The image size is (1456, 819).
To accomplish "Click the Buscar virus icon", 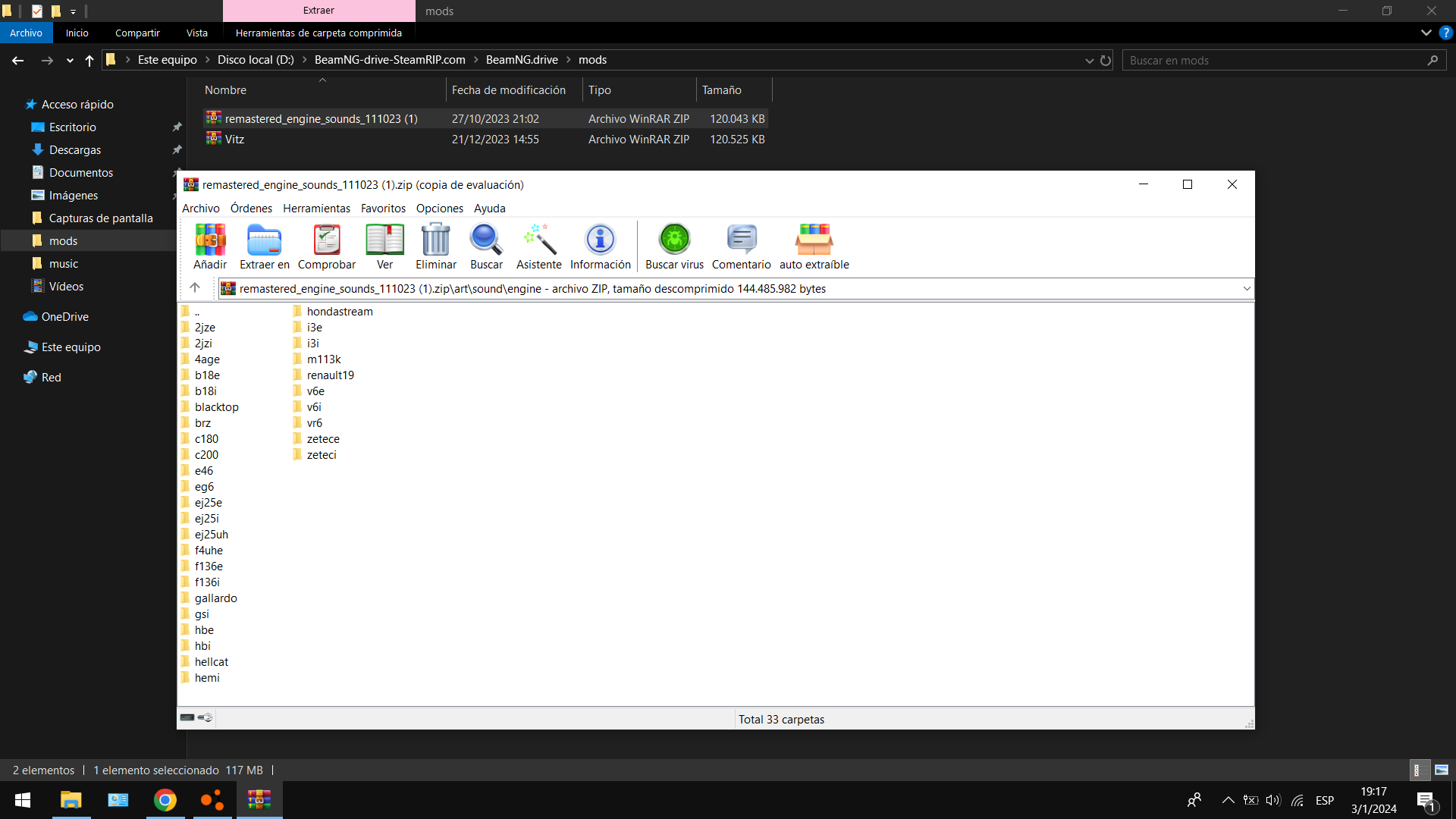I will 674,246.
